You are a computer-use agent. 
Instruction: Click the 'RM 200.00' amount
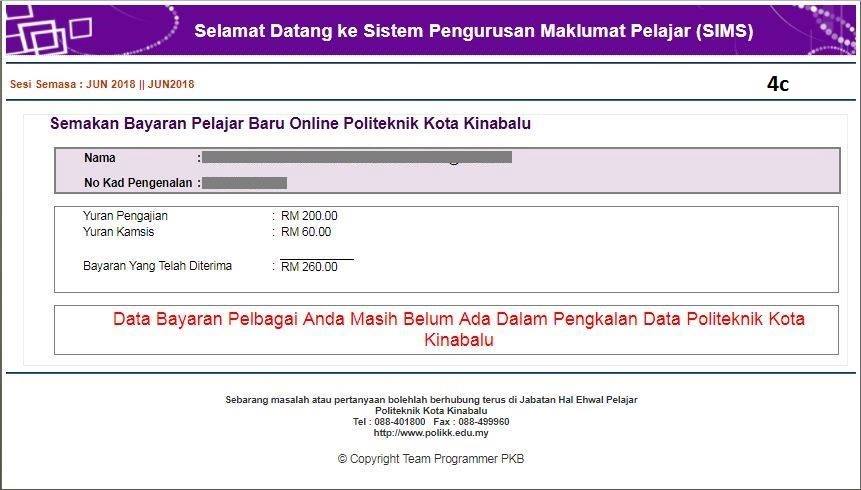(309, 216)
